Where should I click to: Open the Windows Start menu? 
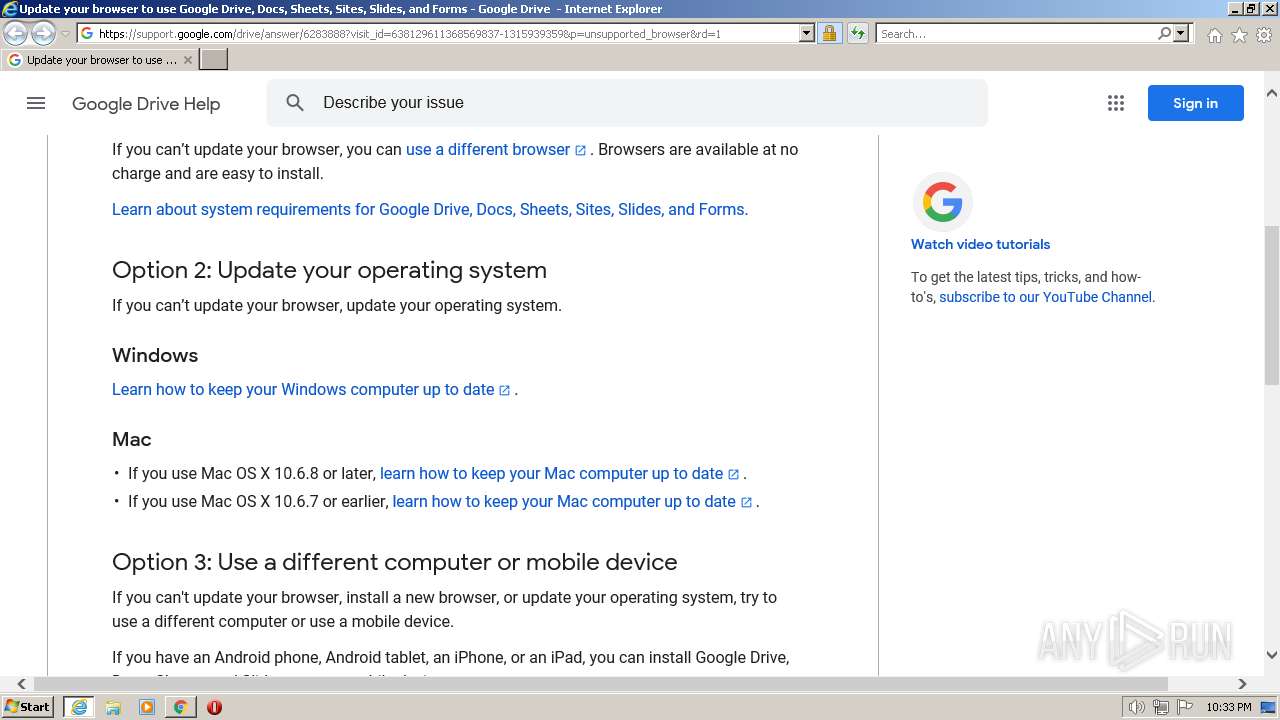pyautogui.click(x=28, y=707)
